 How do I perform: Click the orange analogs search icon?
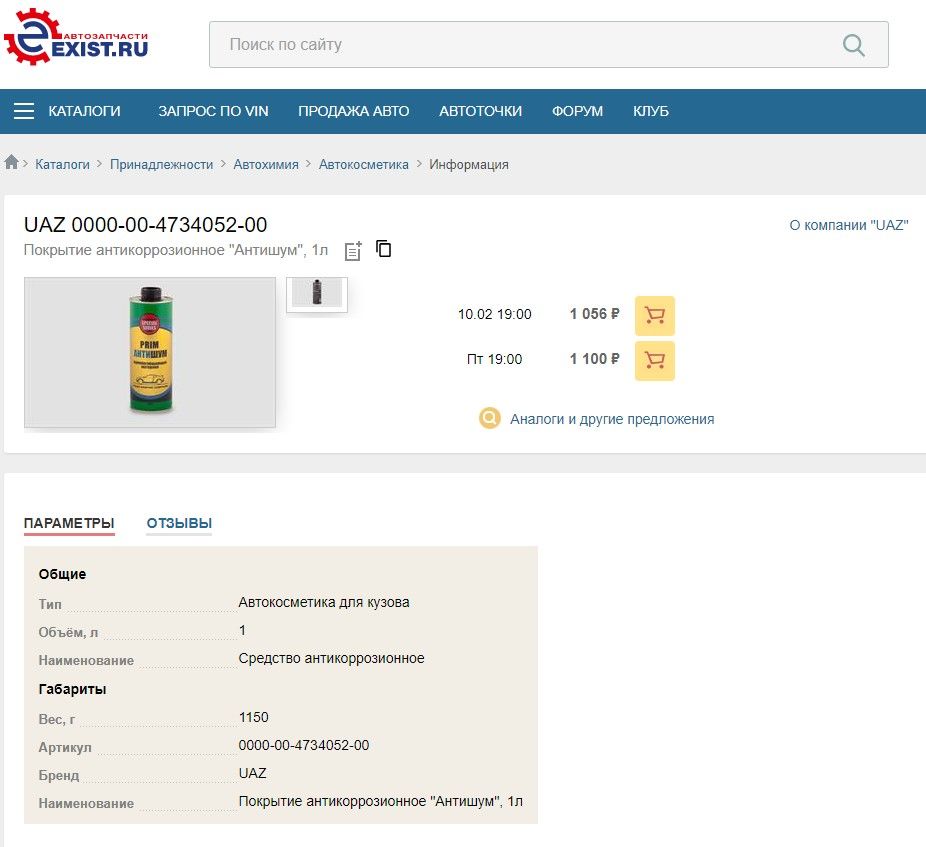489,418
